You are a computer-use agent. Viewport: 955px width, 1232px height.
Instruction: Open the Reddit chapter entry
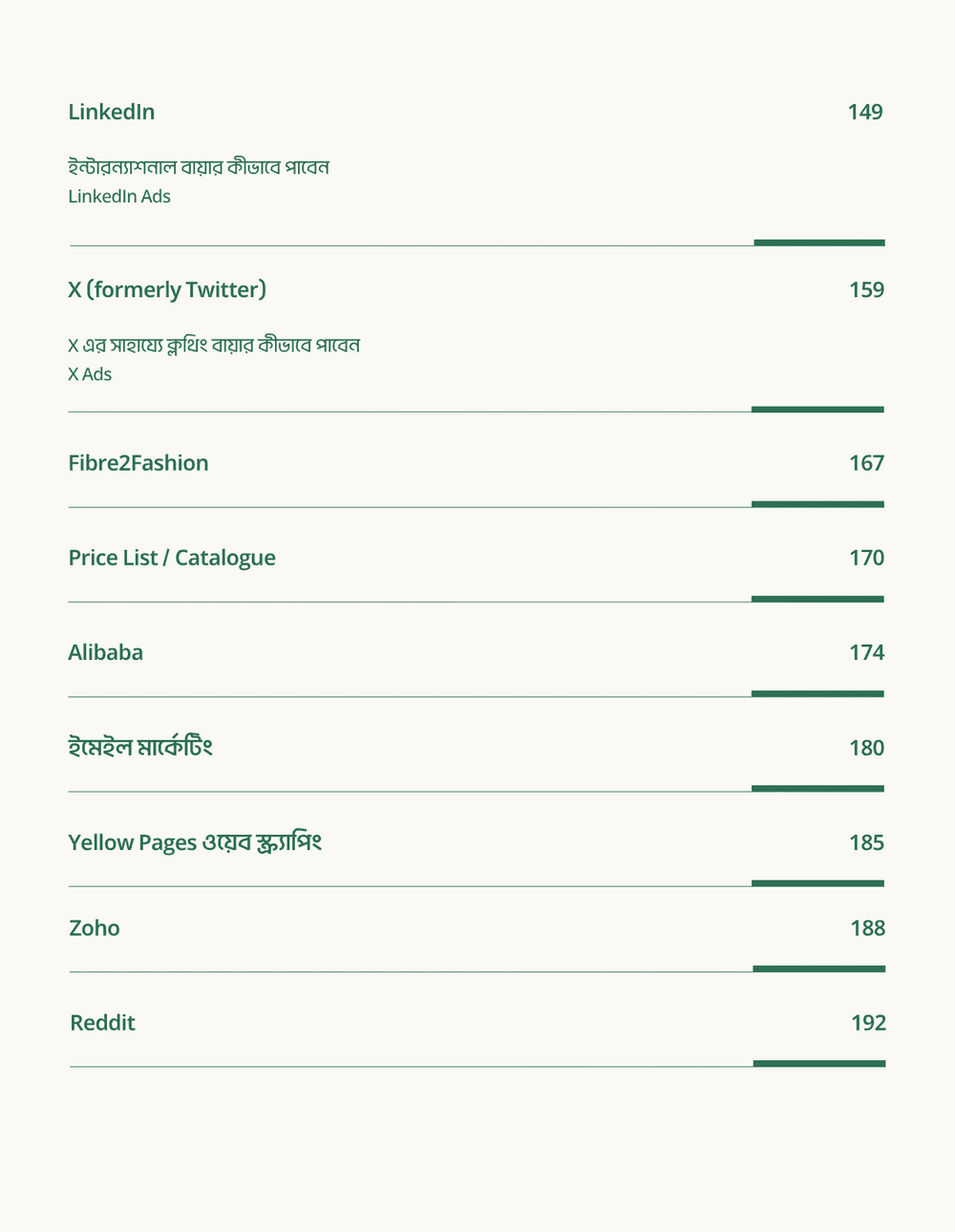click(102, 1023)
